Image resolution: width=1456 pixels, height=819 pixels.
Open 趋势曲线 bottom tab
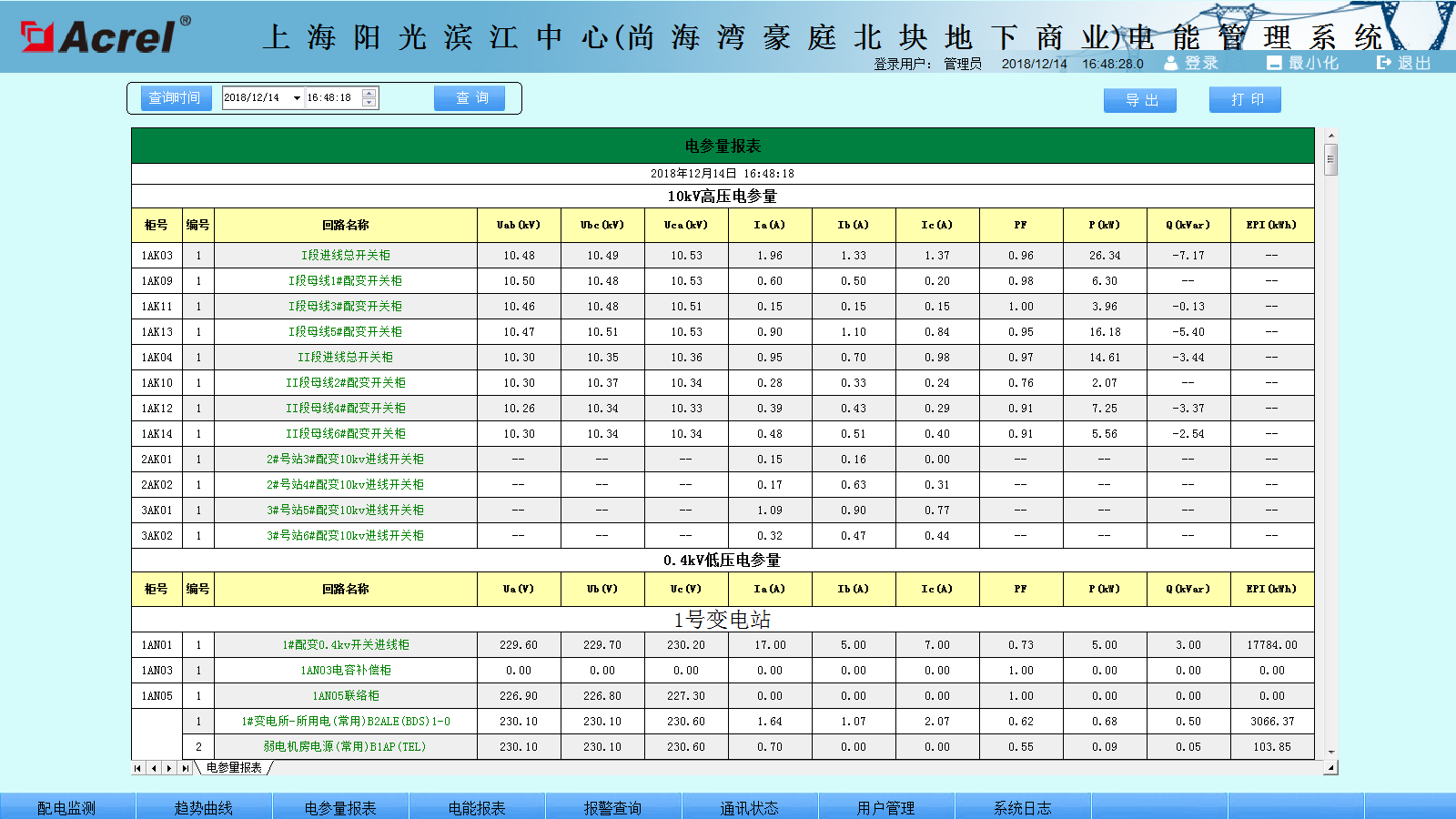[204, 806]
